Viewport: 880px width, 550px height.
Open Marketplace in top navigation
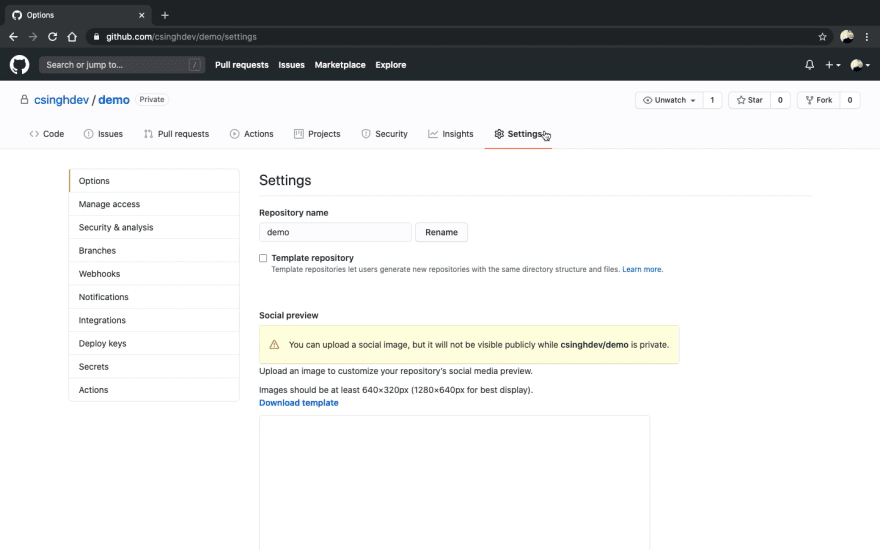[340, 65]
